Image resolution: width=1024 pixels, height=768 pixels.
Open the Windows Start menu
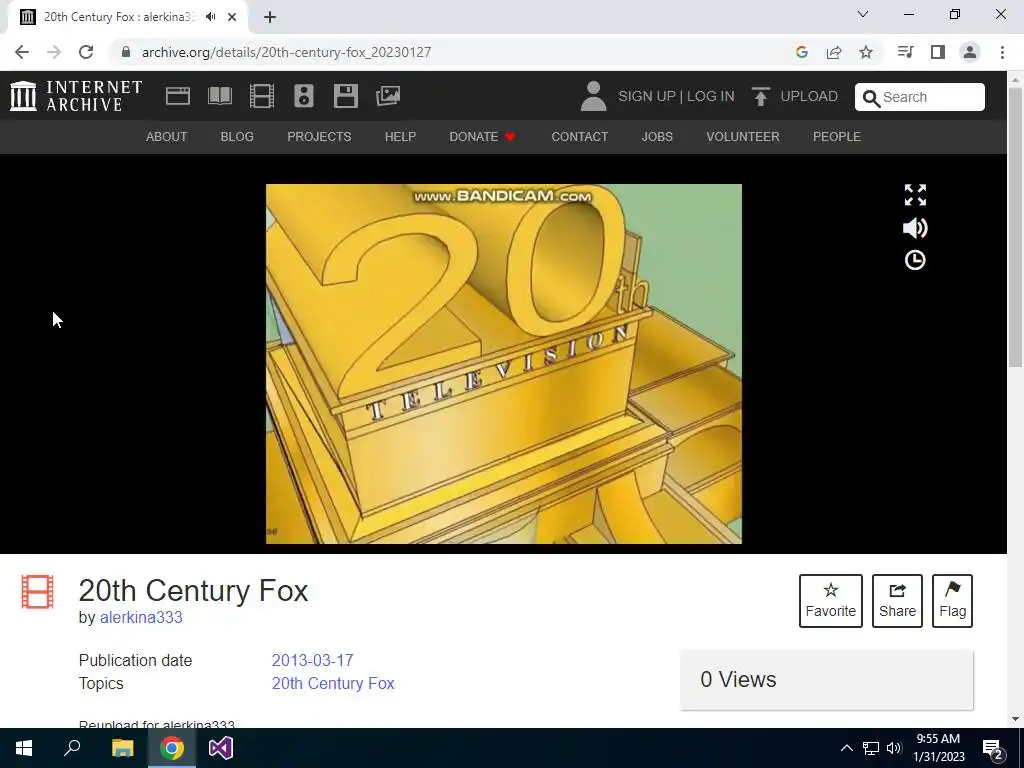tap(24, 748)
